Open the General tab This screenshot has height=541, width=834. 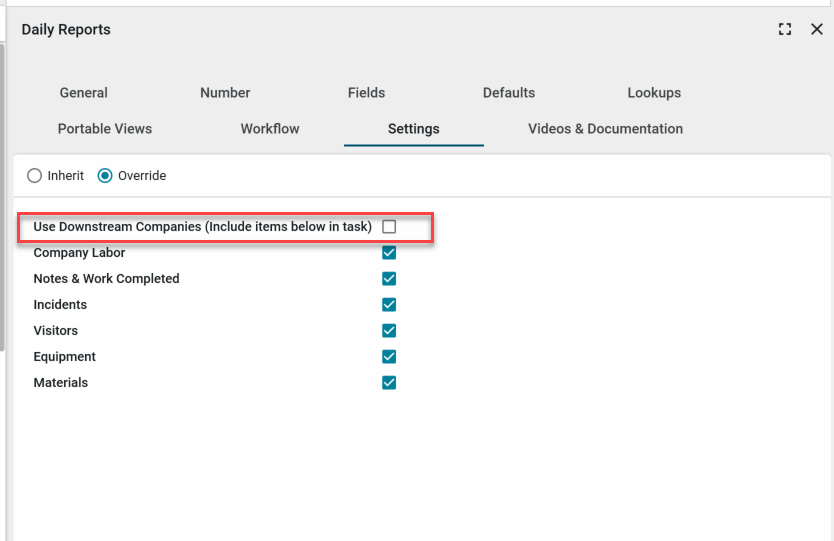pyautogui.click(x=83, y=93)
